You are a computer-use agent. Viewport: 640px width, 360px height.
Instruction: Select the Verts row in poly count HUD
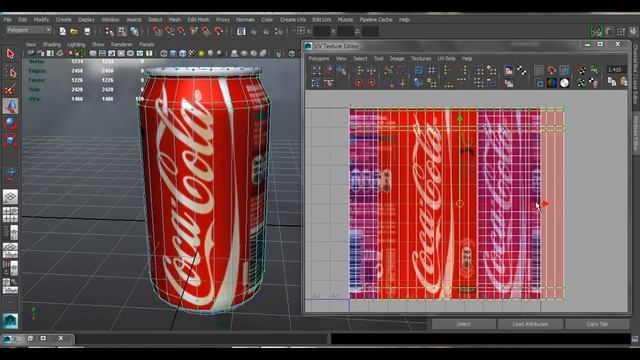86,62
